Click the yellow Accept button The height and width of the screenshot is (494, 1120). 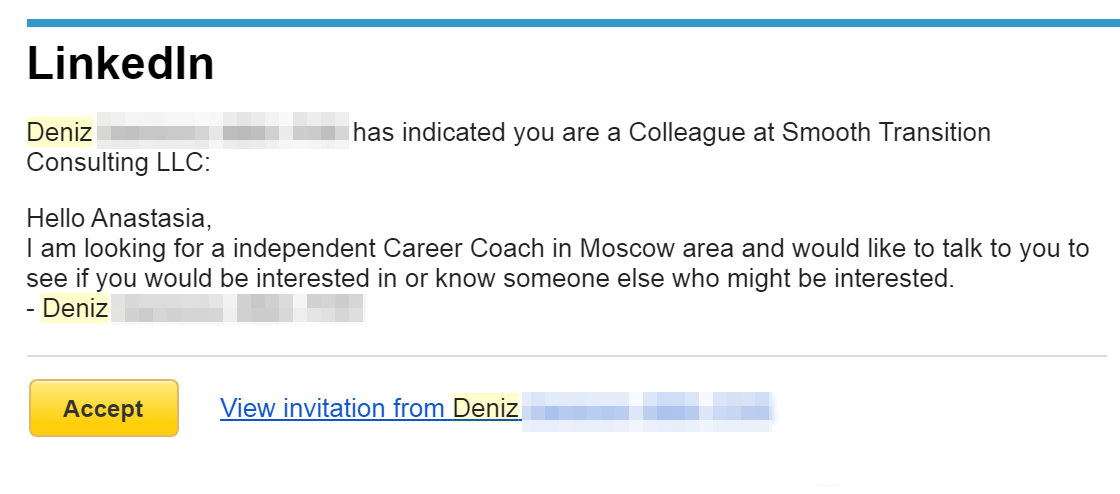coord(104,408)
